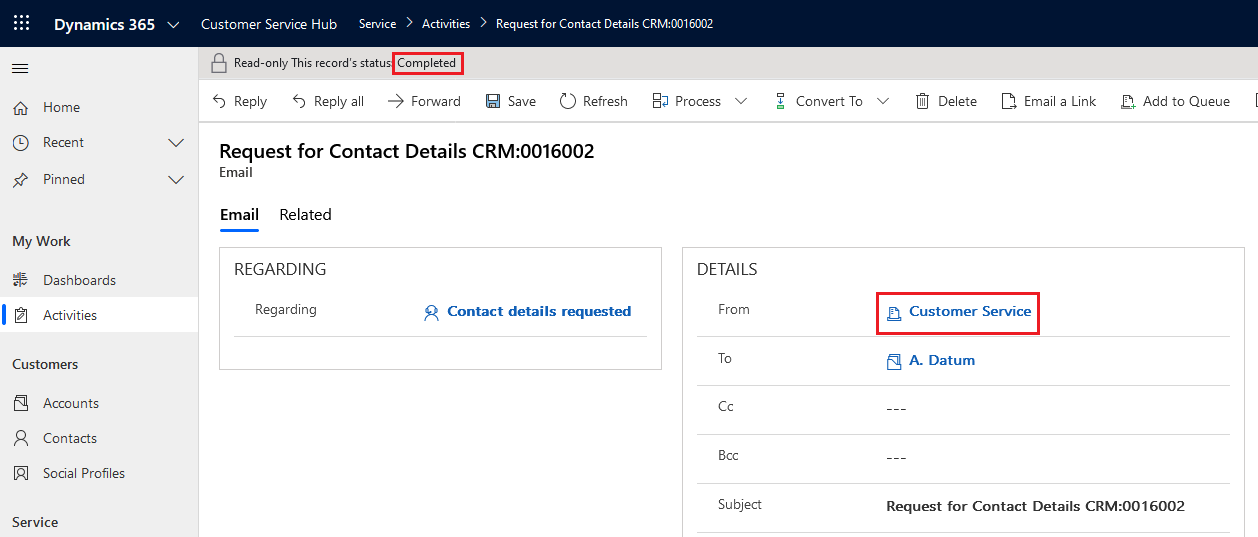Click the queue icon beside Customer Service
1258x537 pixels.
pos(894,313)
